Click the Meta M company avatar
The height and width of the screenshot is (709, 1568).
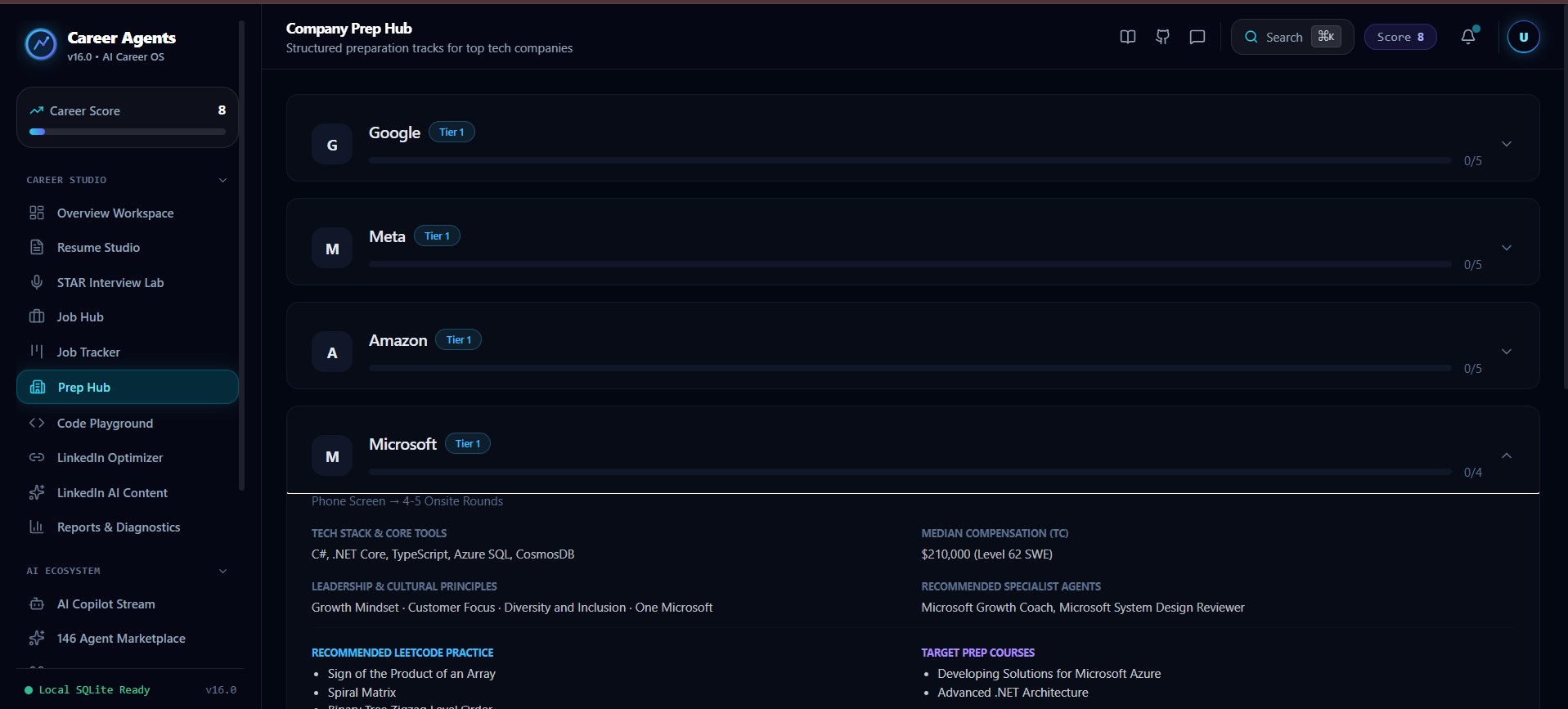(332, 249)
